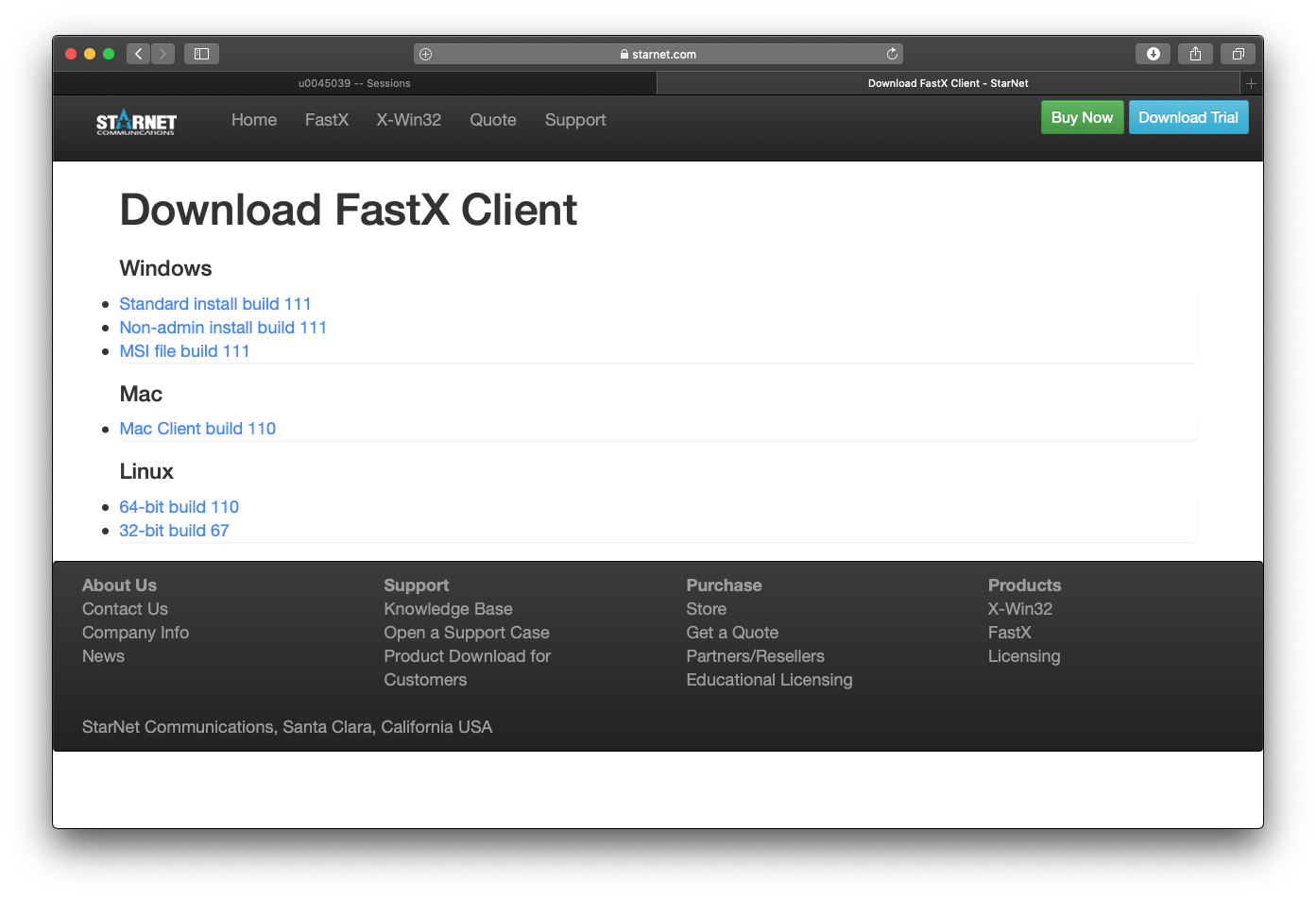1316x898 pixels.
Task: Open the Partners/Resellers link
Action: click(755, 656)
